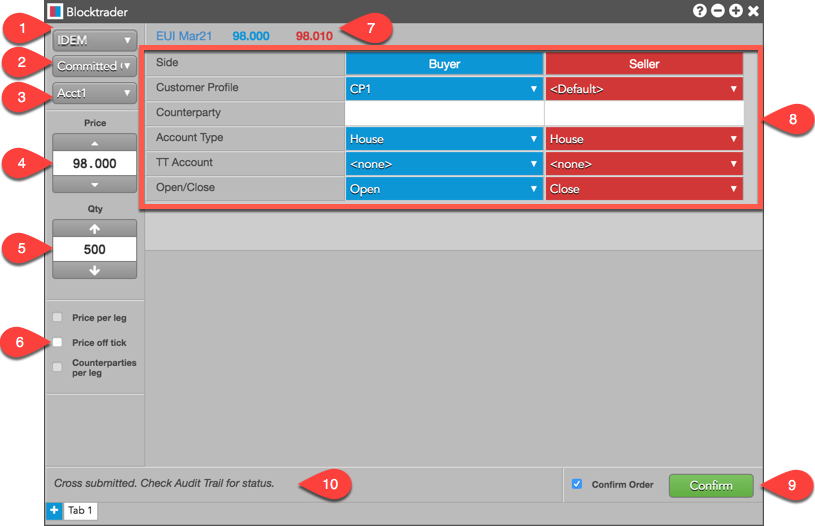Increase quantity with the up arrow
Screen dimensions: 815x526
click(94, 229)
